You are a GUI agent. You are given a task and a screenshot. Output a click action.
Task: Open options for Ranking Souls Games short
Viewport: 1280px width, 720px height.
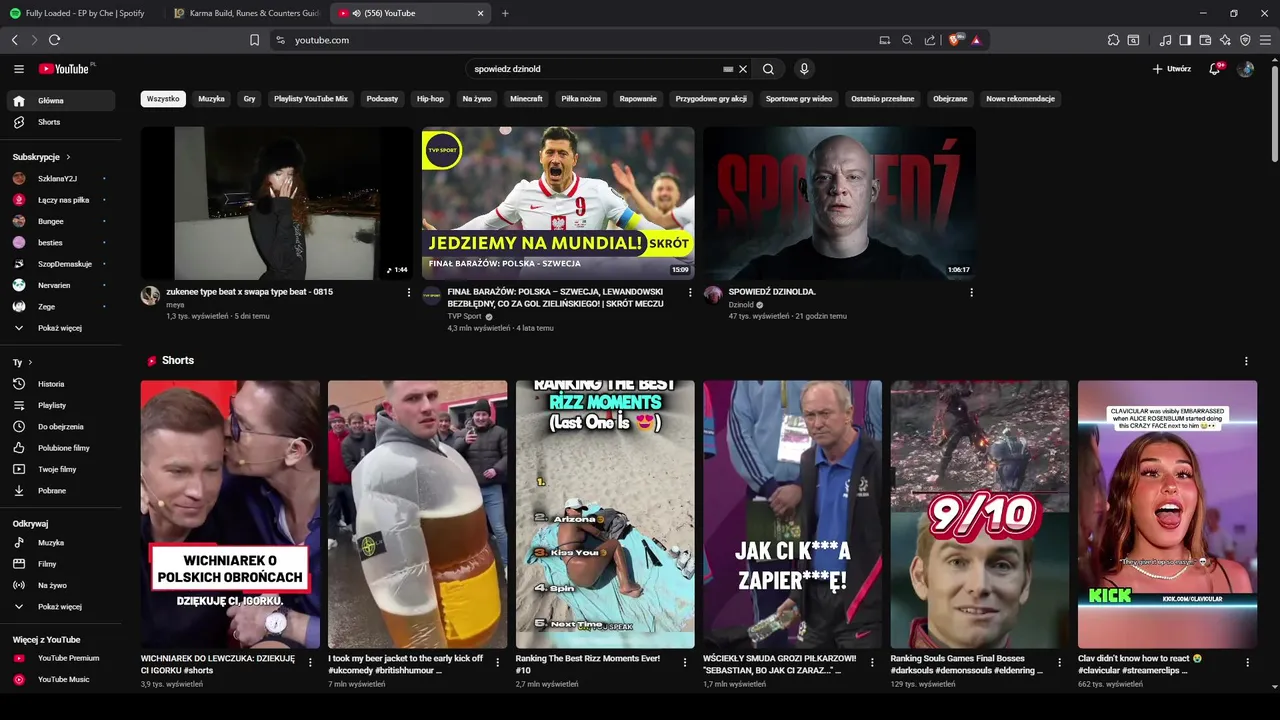[x=1060, y=662]
